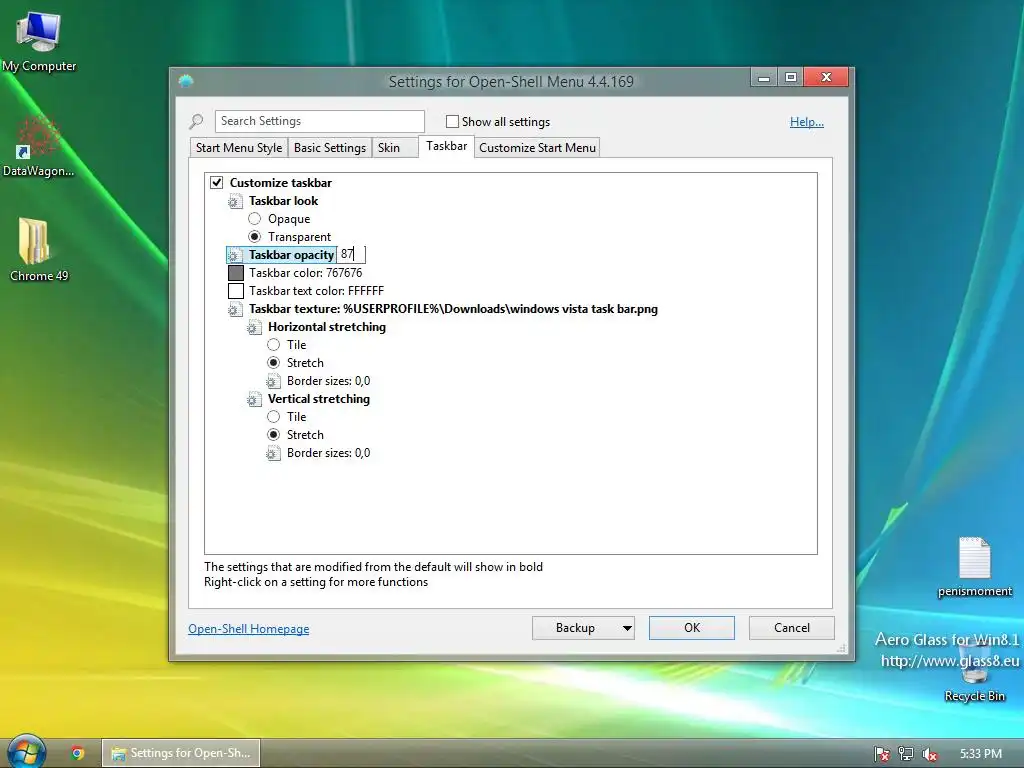Select the Taskbar color: 767676 text

[306, 273]
